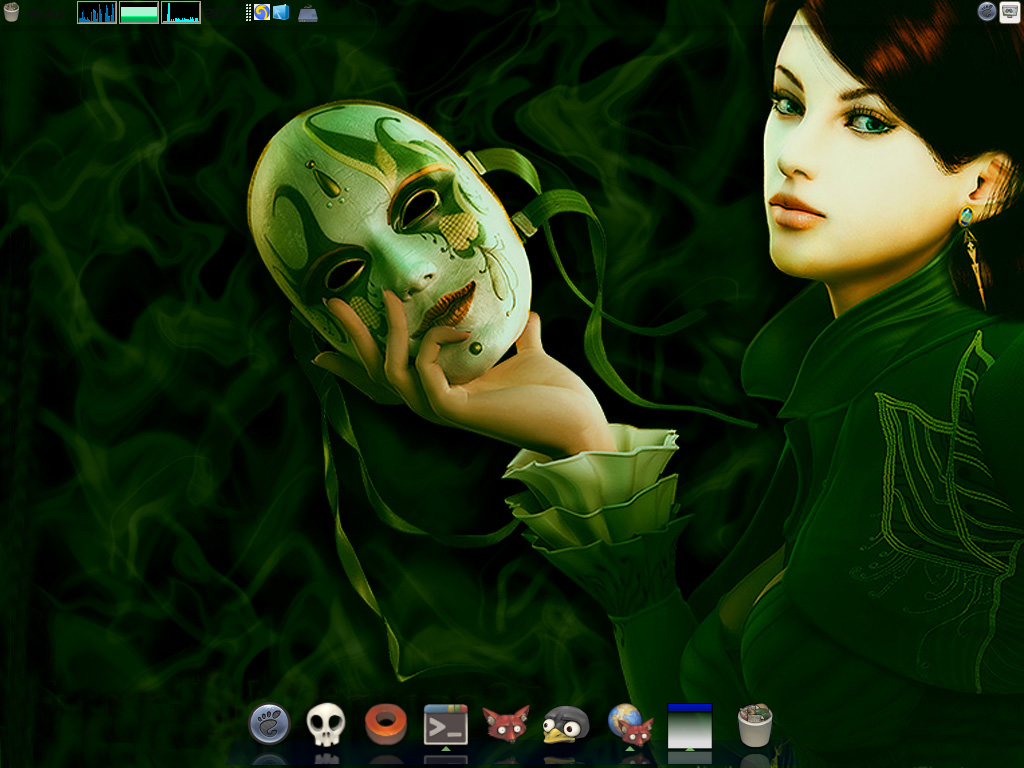
Task: Click the GNOME foot icon in top-right panel
Action: (986, 11)
